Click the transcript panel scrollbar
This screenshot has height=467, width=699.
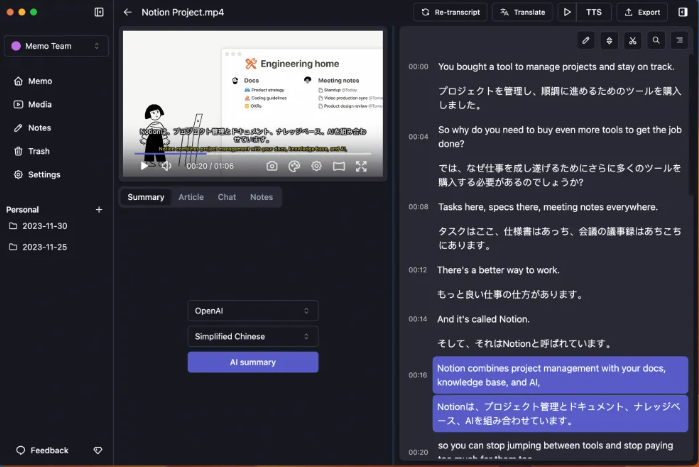691,125
